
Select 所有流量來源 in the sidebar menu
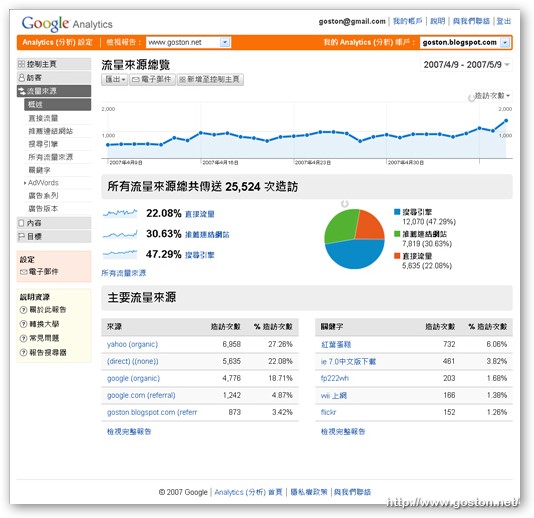pos(50,157)
